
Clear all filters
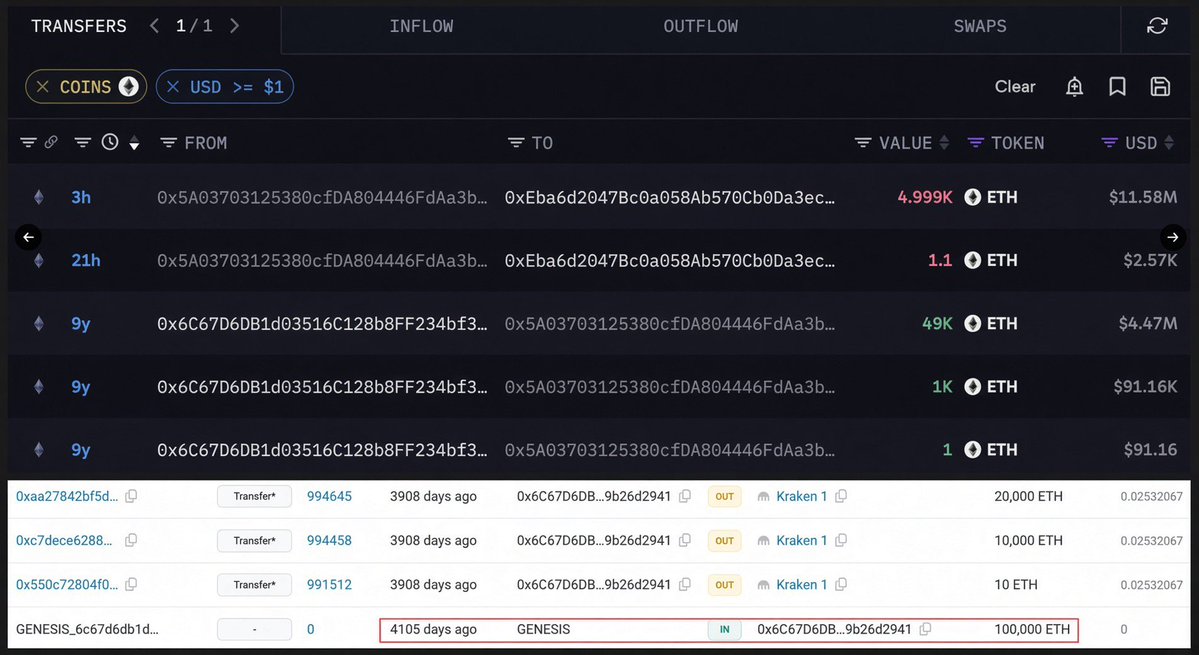tap(1015, 86)
